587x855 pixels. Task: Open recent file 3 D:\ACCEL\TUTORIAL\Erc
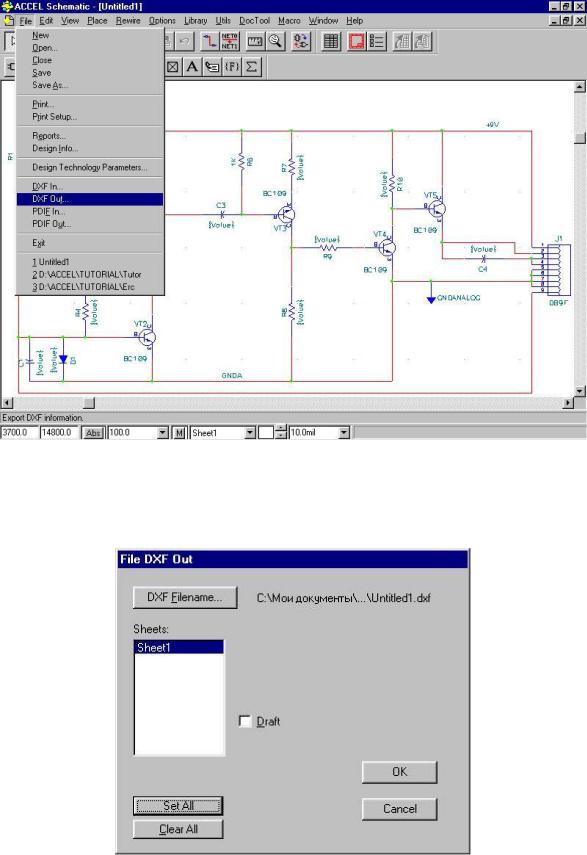pyautogui.click(x=90, y=287)
